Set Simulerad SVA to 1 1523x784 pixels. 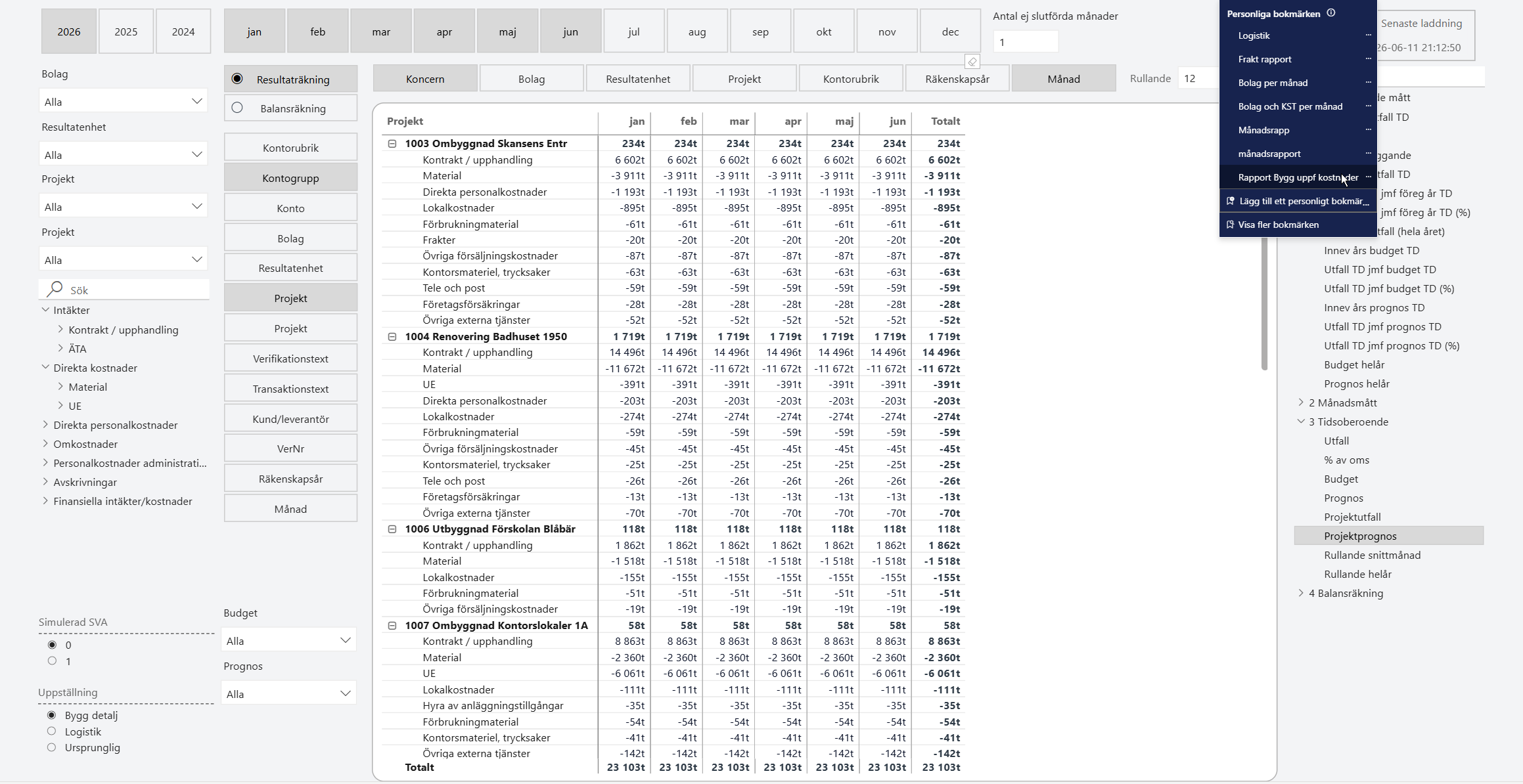pos(52,661)
